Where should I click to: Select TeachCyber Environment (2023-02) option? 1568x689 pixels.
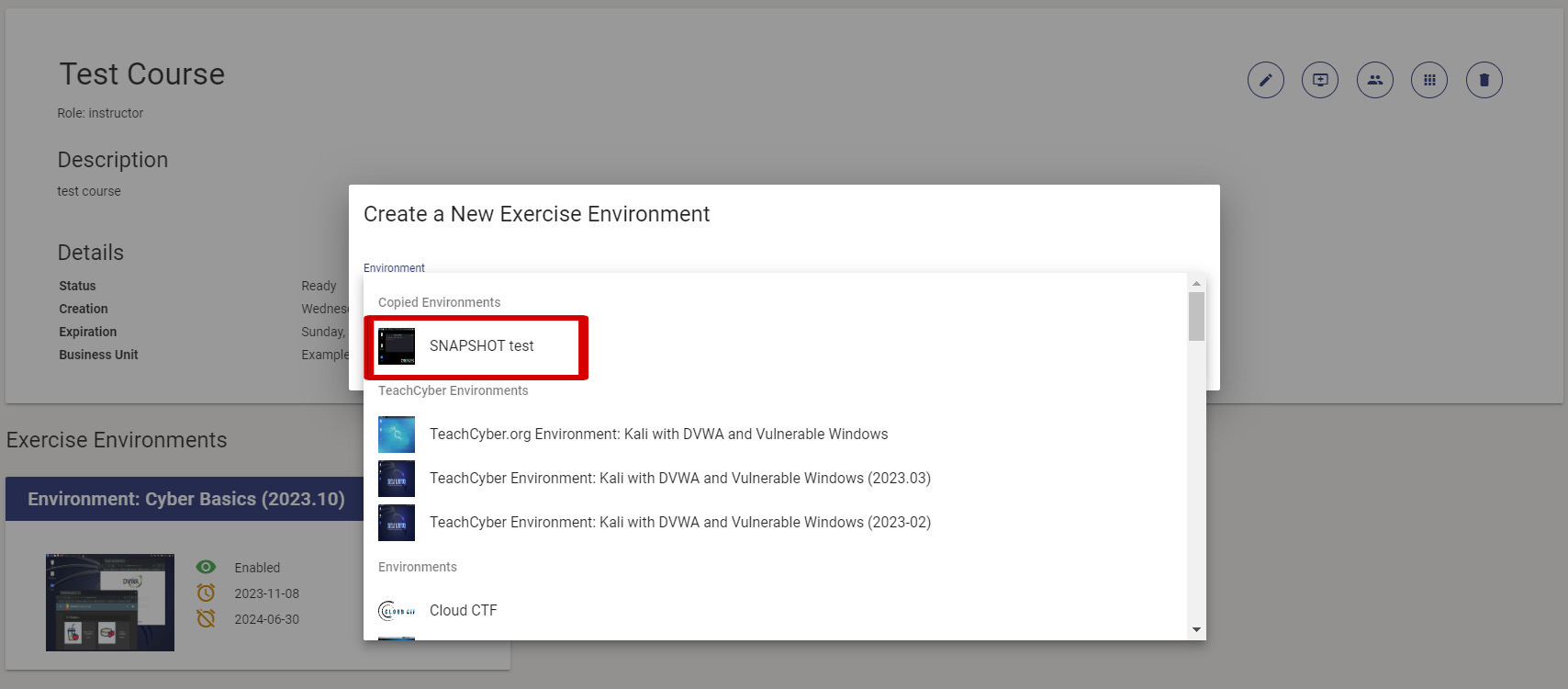click(775, 523)
